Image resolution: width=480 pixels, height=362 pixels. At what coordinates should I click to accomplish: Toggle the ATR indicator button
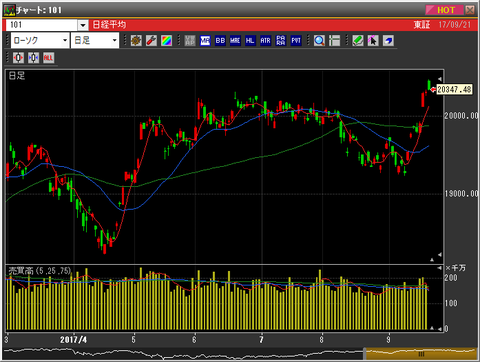click(x=265, y=41)
